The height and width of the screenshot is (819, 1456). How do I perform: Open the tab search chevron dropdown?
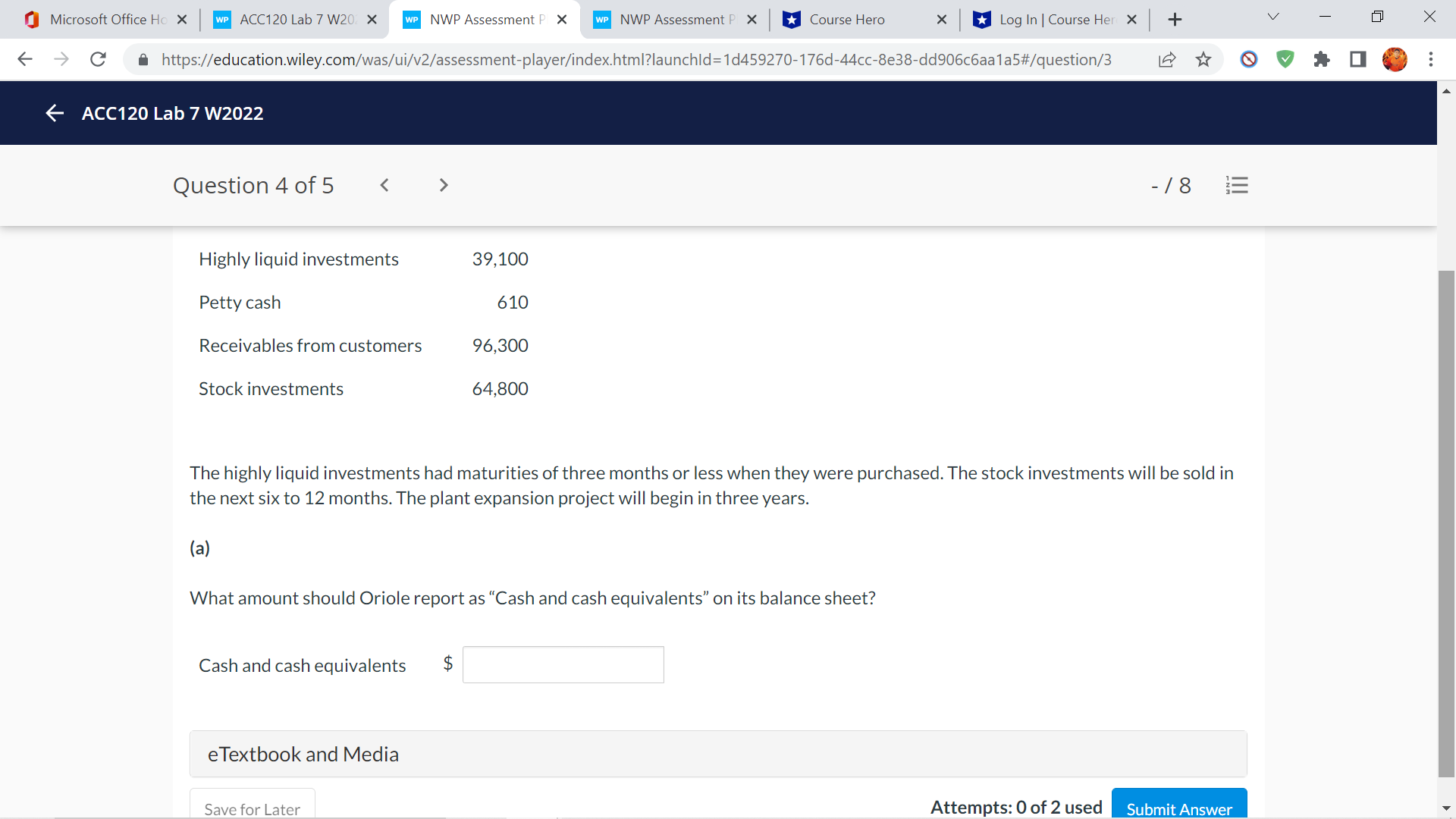pyautogui.click(x=1272, y=16)
